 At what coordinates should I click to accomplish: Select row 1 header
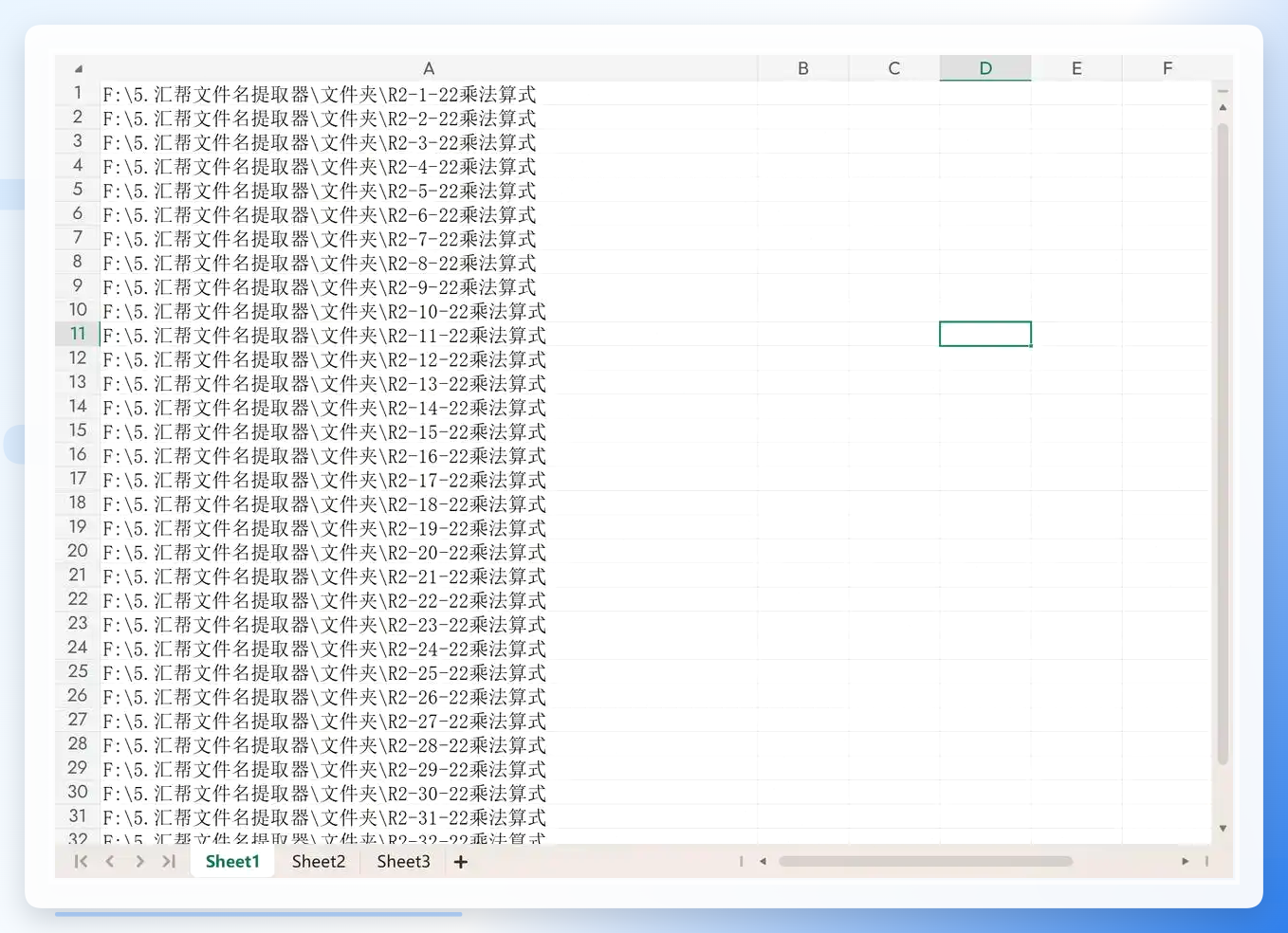[x=78, y=93]
